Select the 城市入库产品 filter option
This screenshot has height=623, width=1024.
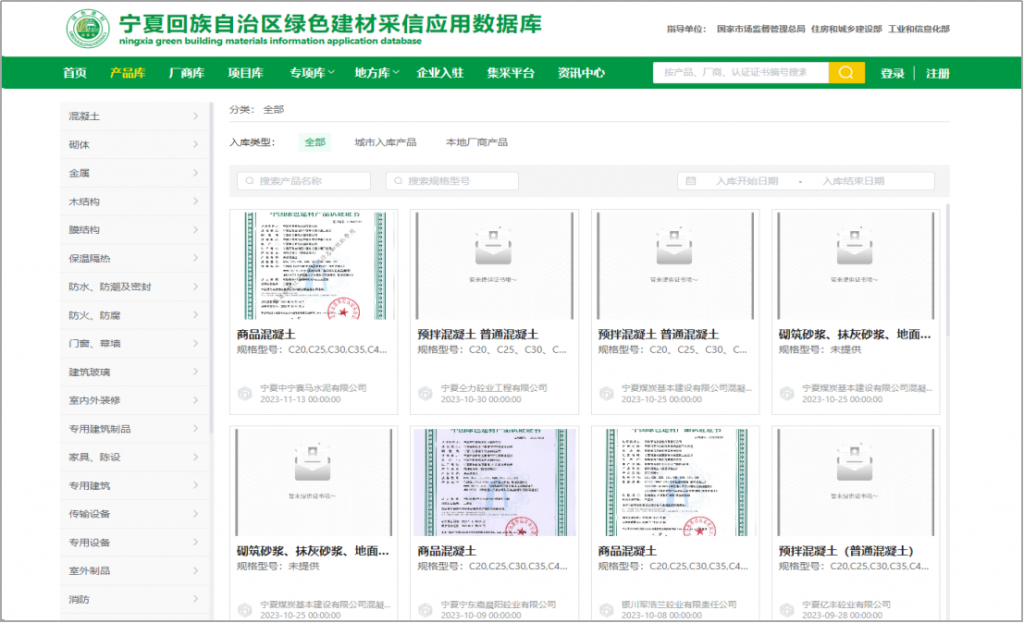tap(385, 142)
